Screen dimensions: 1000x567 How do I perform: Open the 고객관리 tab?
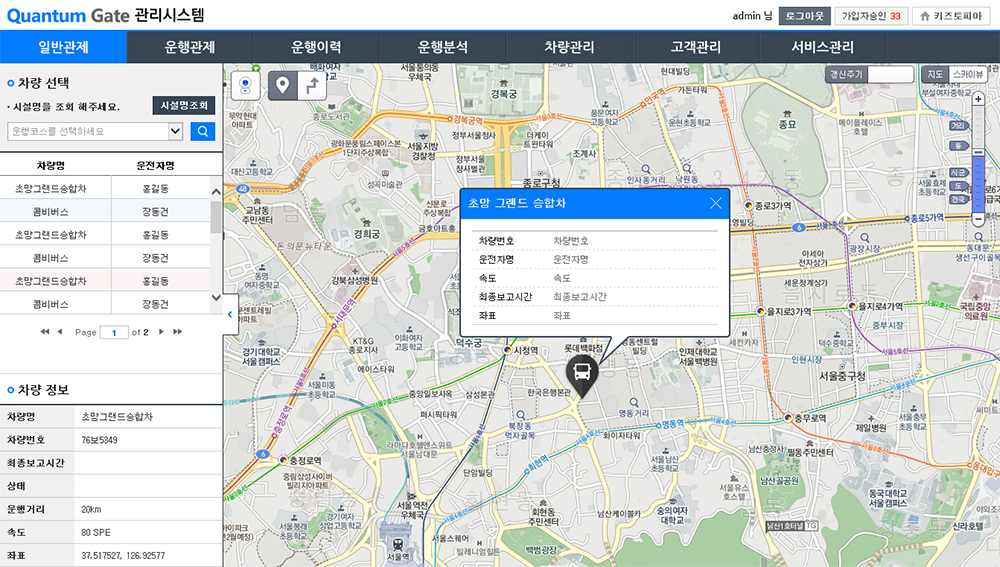(696, 47)
